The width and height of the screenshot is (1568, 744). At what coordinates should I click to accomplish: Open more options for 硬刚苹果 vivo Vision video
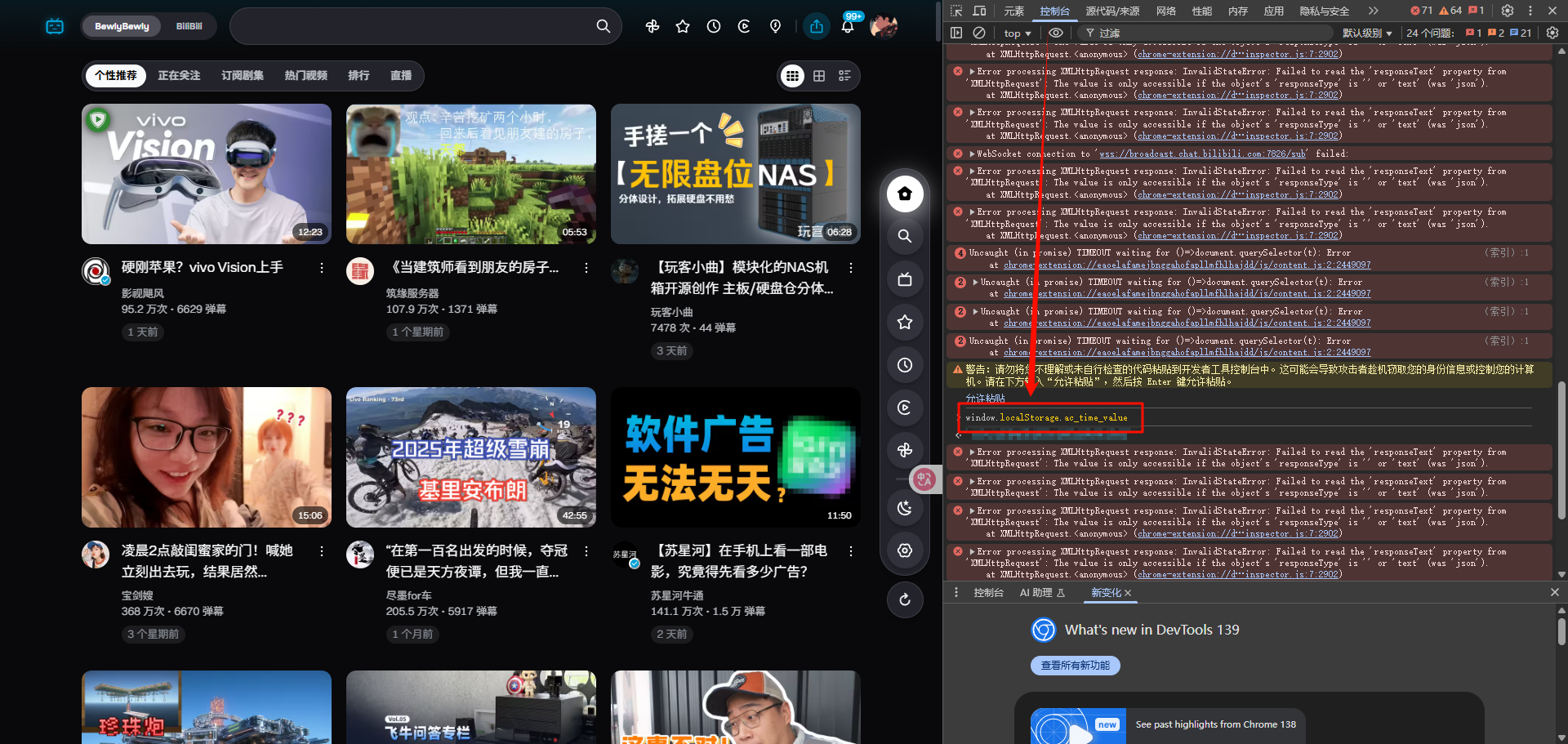(x=322, y=268)
